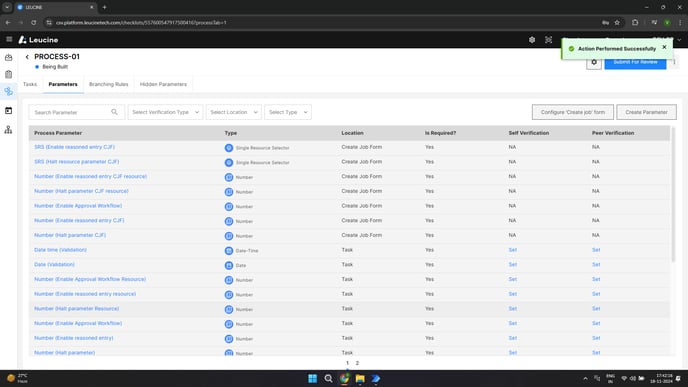Open the hierarchy icon in left sidebar
Viewport: 688px width, 387px height.
[8, 129]
